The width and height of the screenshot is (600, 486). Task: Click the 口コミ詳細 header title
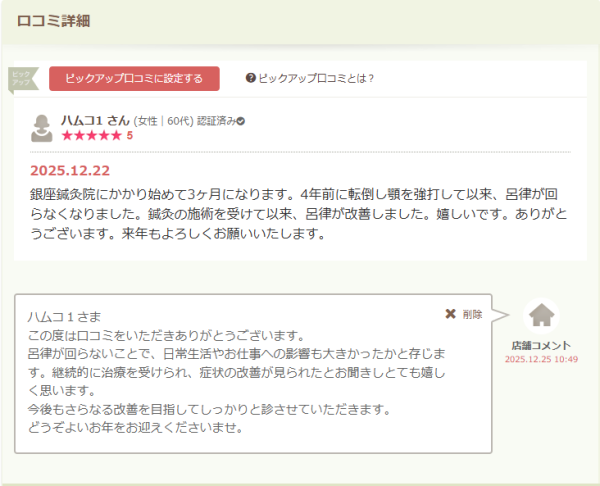[53, 21]
